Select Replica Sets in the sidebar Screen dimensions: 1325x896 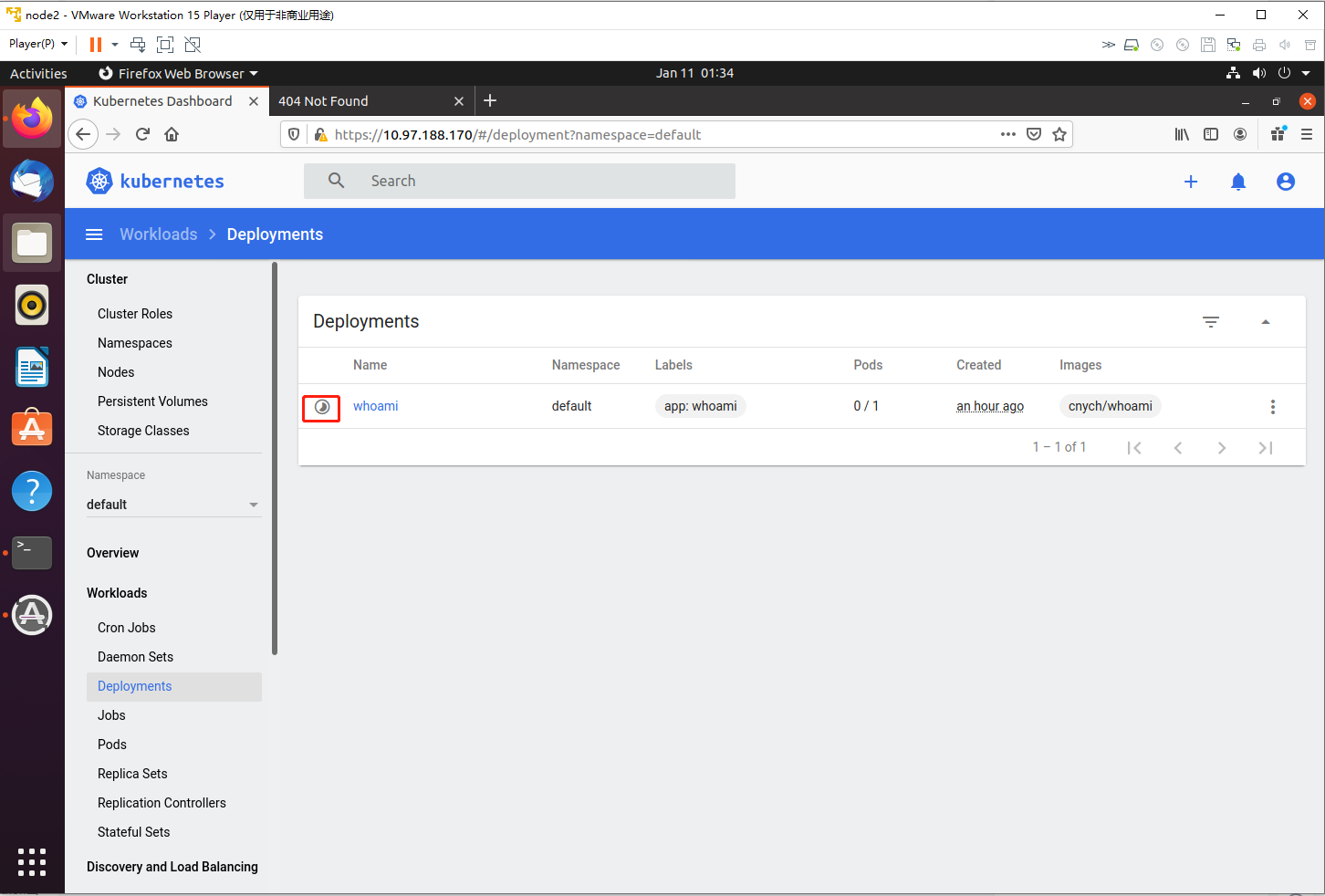point(132,774)
